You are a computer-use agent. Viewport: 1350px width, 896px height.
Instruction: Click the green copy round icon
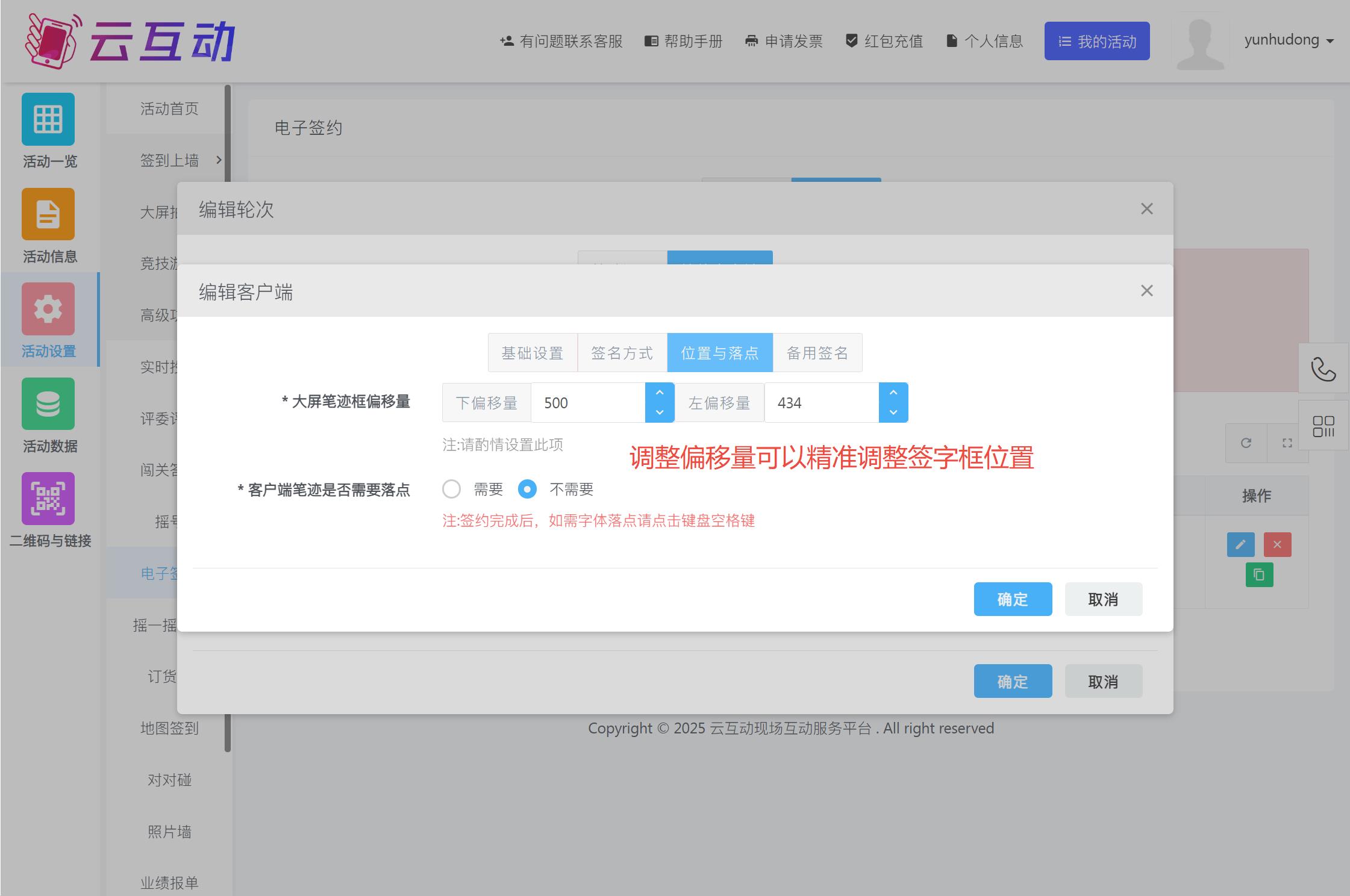(x=1259, y=574)
